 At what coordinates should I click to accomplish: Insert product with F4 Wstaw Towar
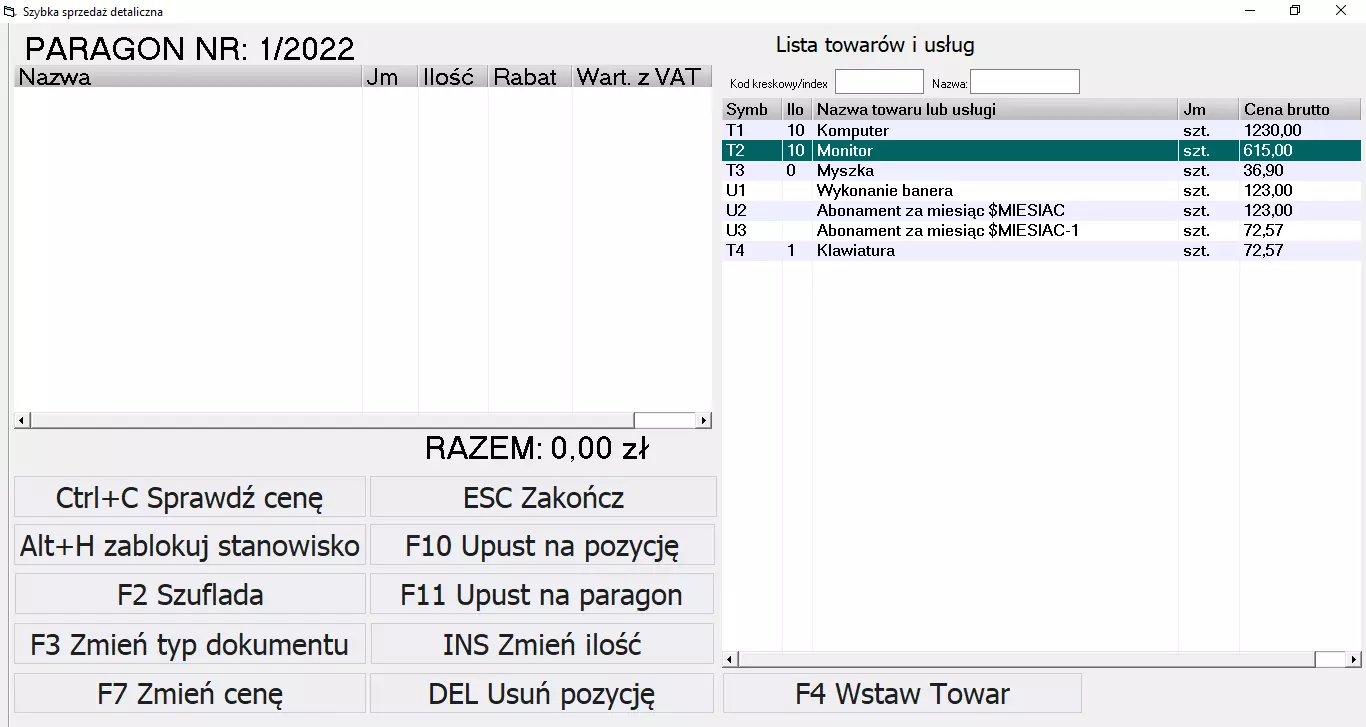pyautogui.click(x=902, y=693)
